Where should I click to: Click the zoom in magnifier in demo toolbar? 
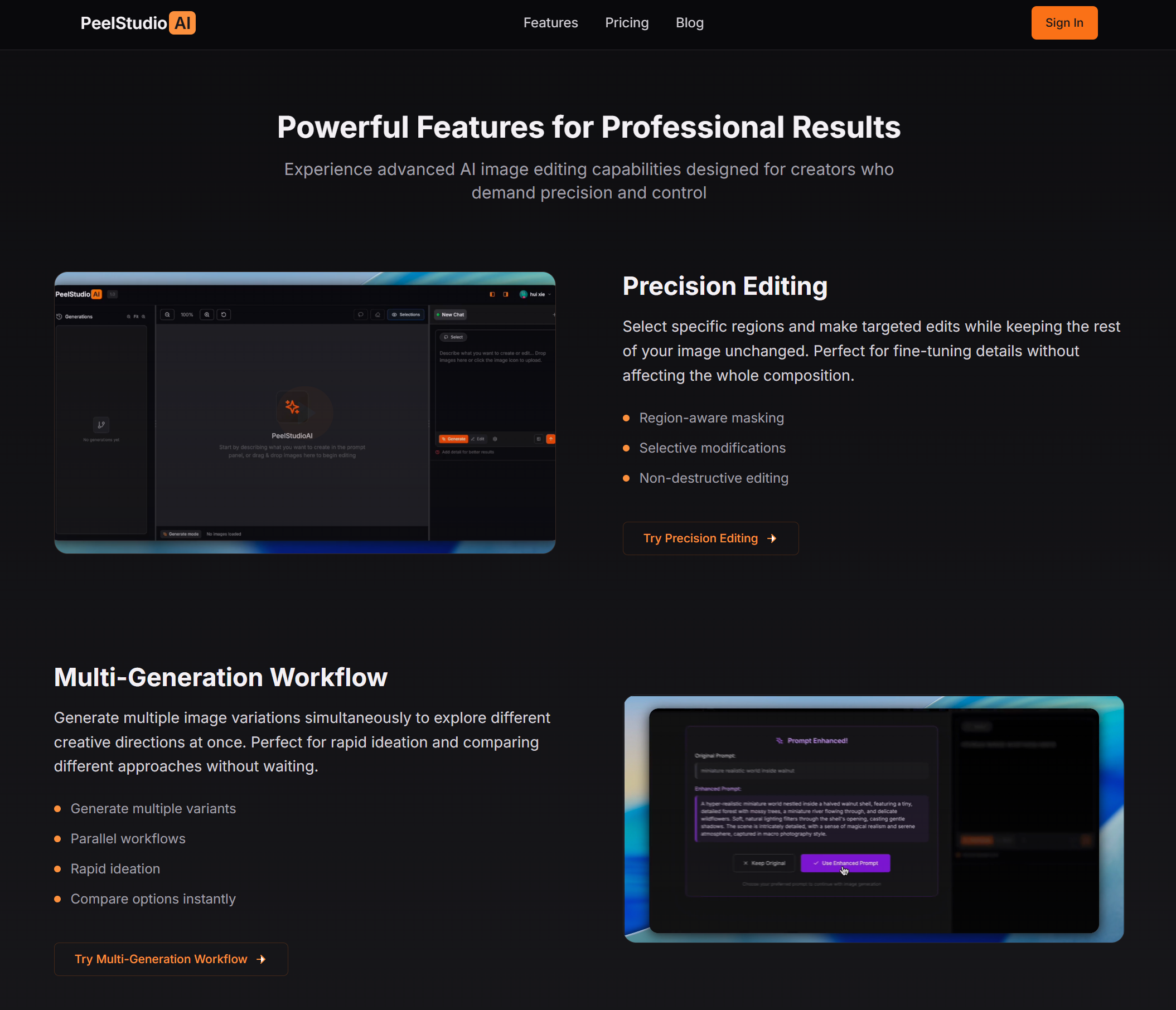207,314
